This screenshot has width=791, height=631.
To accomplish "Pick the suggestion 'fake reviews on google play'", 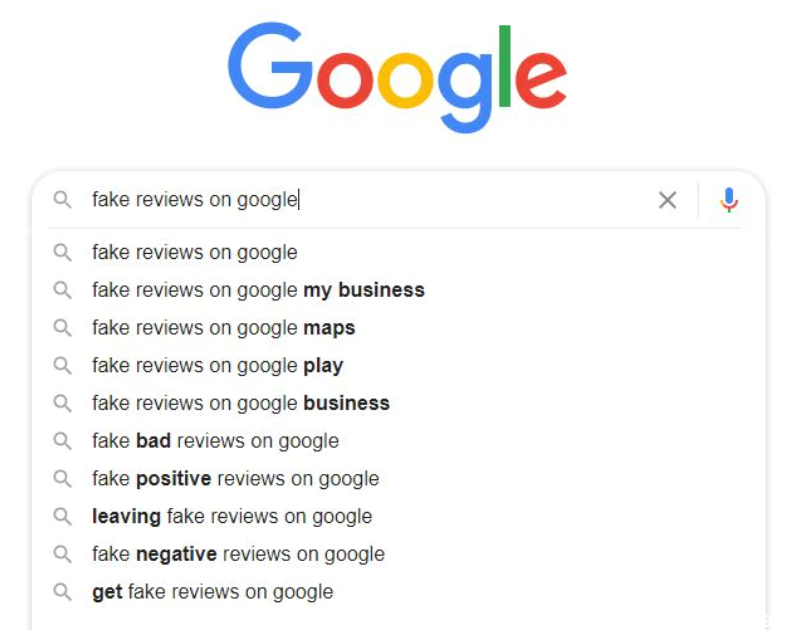I will click(399, 365).
